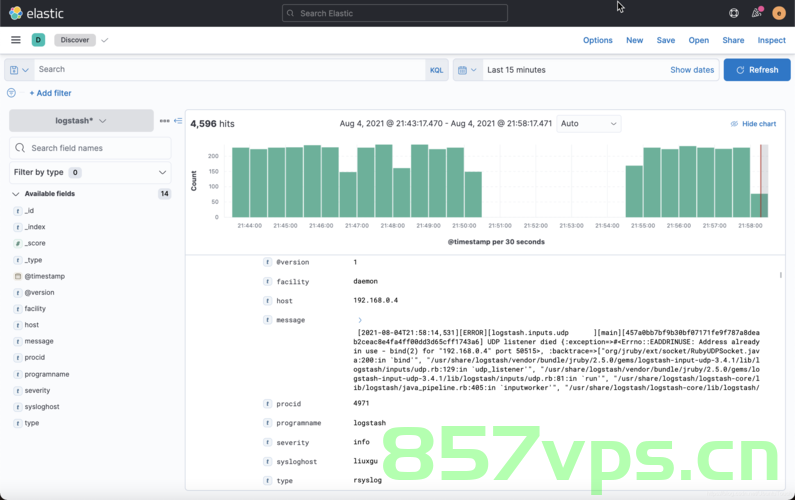Click the message row type icon
Image resolution: width=795 pixels, height=500 pixels.
267,319
